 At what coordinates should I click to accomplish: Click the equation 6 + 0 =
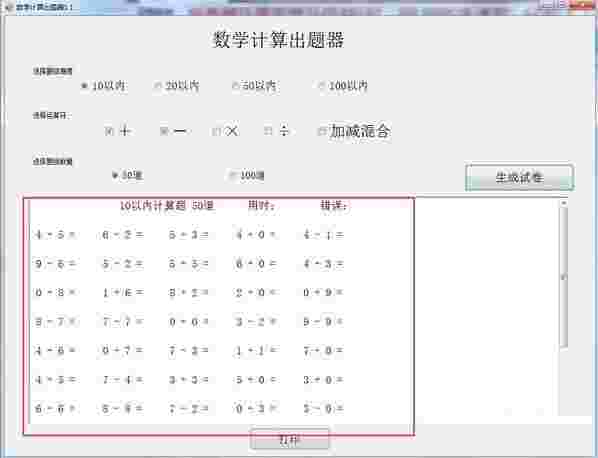pyautogui.click(x=256, y=264)
